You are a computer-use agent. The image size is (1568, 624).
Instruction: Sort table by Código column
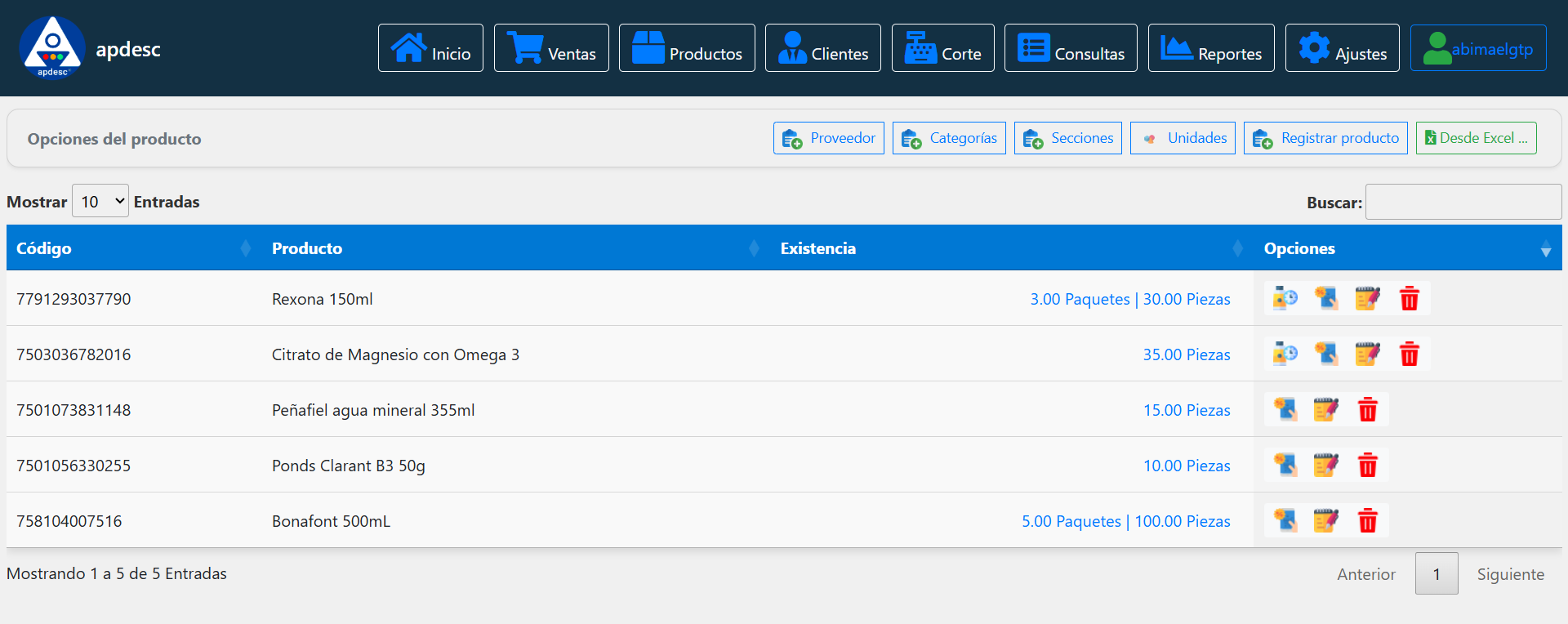point(131,248)
